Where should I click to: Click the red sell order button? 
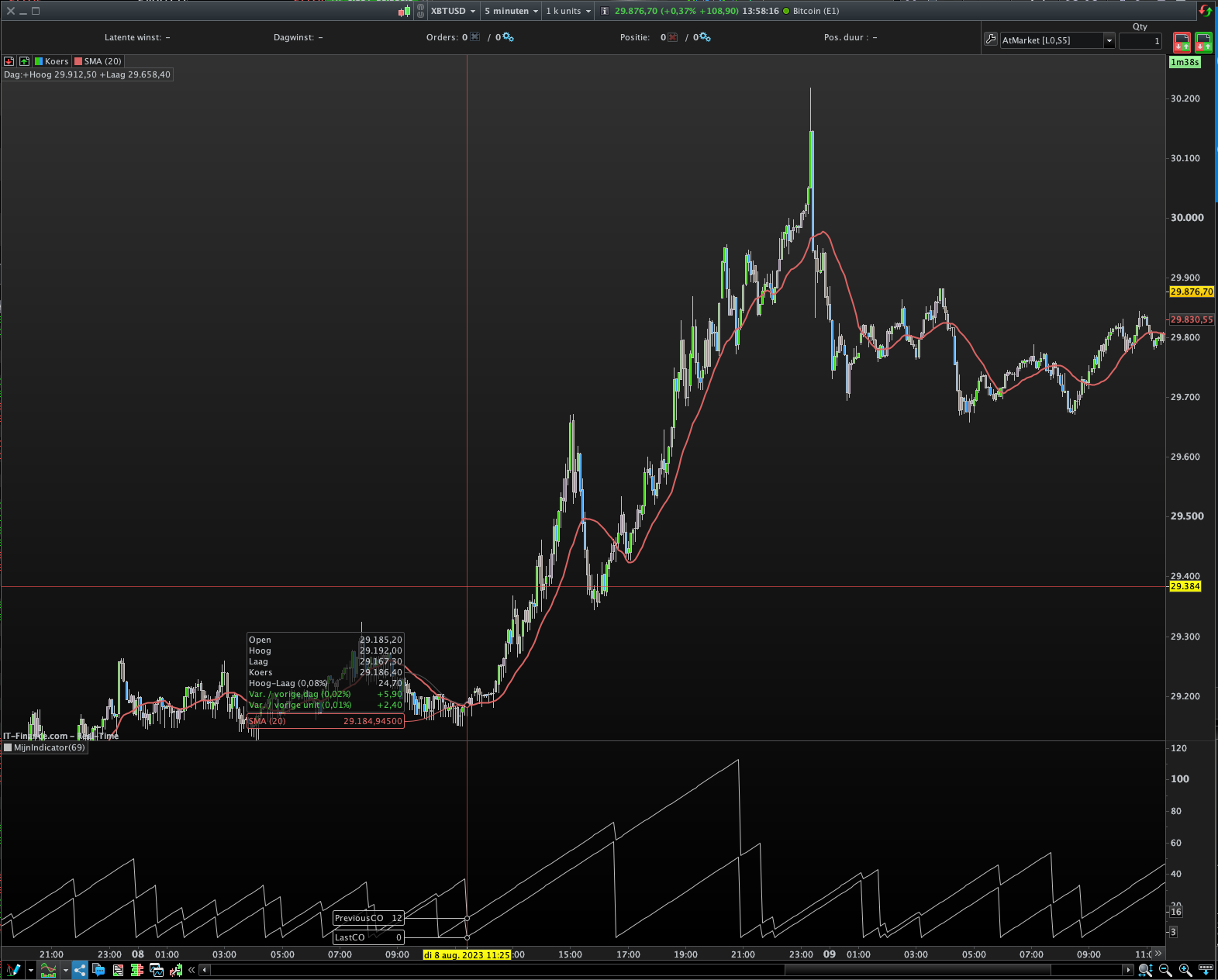tap(1182, 41)
